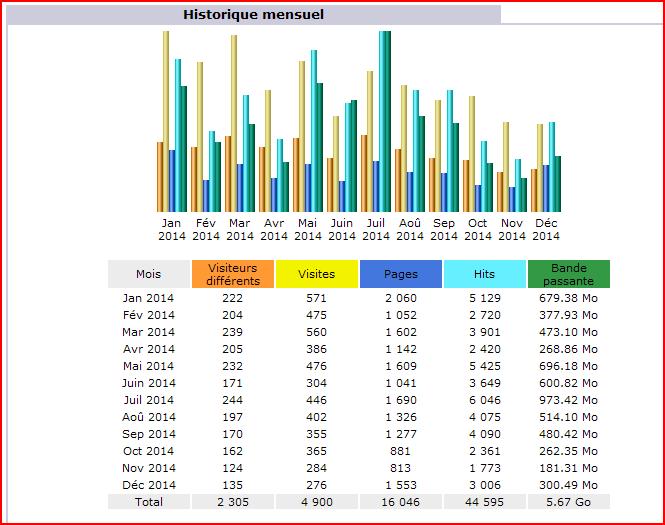The width and height of the screenshot is (665, 525).
Task: Click the 'Déc 2014' chart axis label
Action: [546, 229]
